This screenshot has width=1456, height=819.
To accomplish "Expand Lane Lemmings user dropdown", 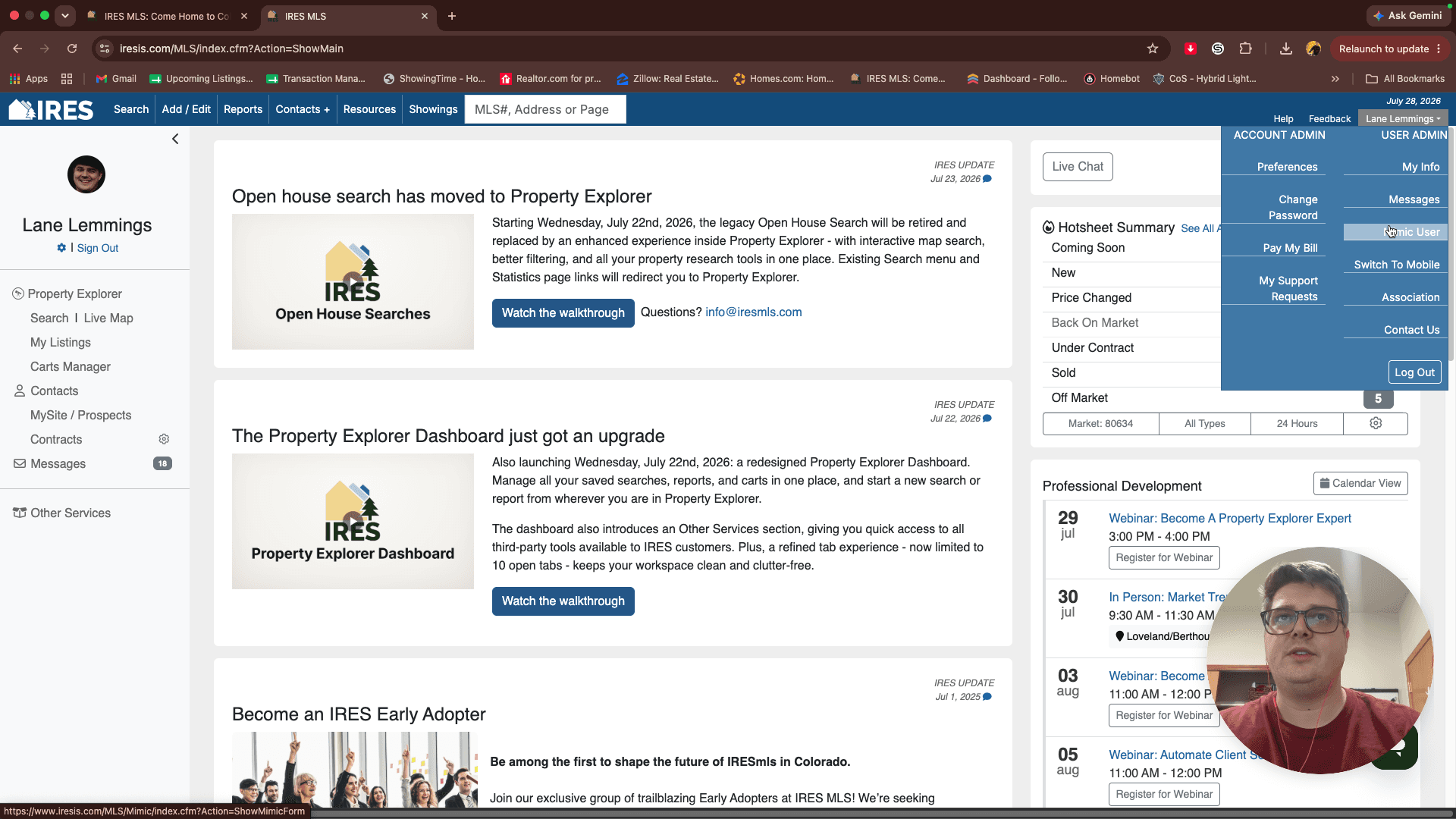I will (x=1403, y=118).
